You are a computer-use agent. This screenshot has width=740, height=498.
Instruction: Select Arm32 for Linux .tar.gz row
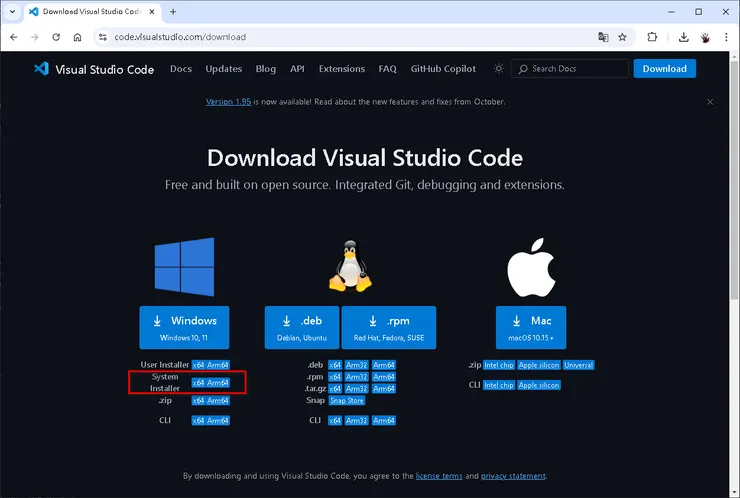[x=356, y=388]
